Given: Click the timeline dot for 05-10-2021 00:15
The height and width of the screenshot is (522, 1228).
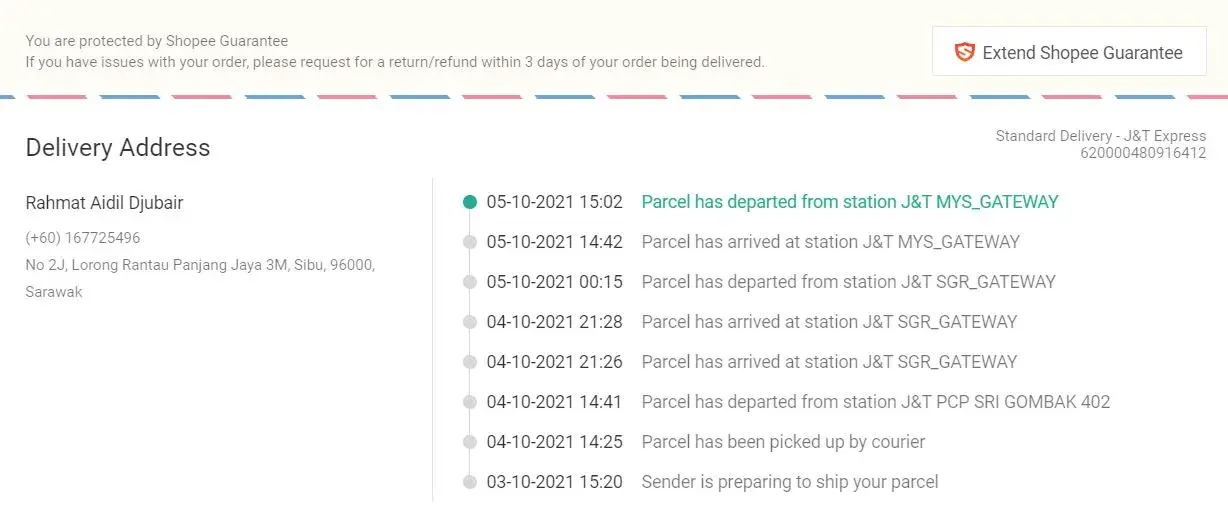Looking at the screenshot, I should click(x=470, y=282).
